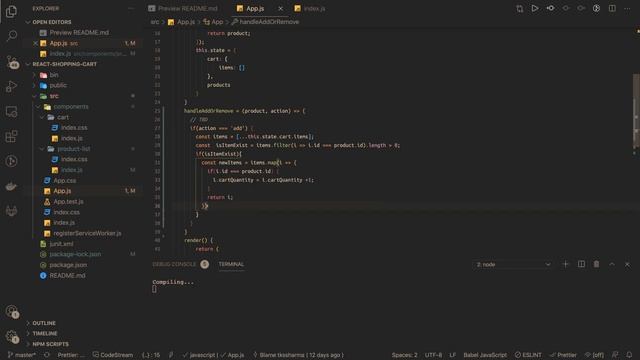Click inside the terminal at Compiling... output
The image size is (640, 360).
(x=173, y=282)
